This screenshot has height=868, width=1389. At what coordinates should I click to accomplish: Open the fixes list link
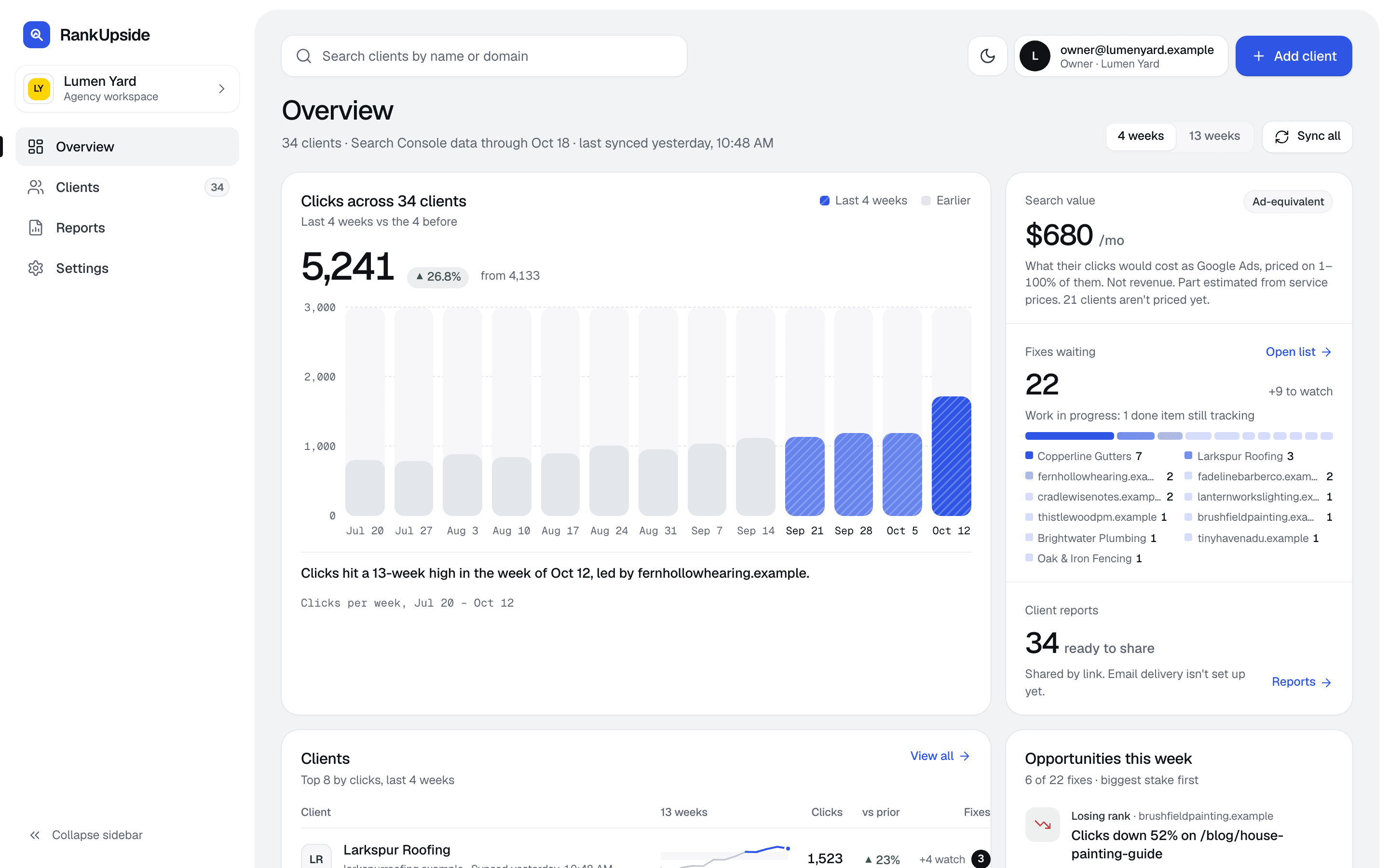[x=1298, y=352]
